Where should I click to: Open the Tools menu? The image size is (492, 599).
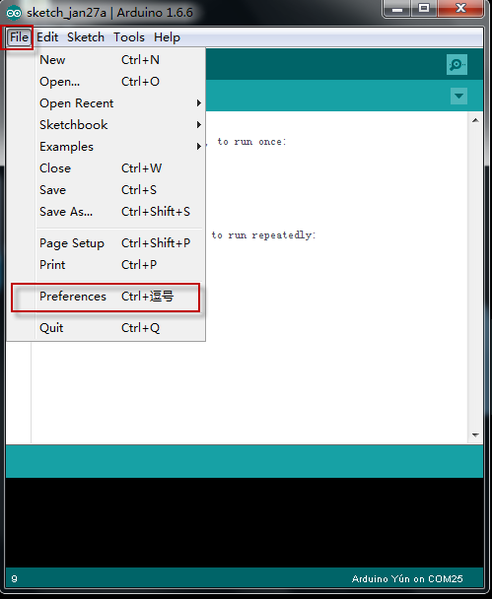129,37
